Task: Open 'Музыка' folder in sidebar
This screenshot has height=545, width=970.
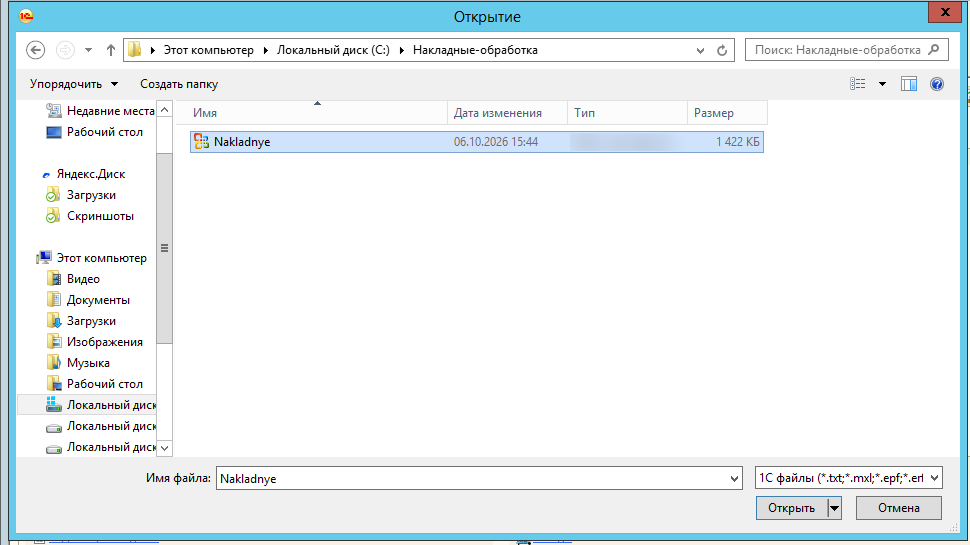Action: pos(88,363)
